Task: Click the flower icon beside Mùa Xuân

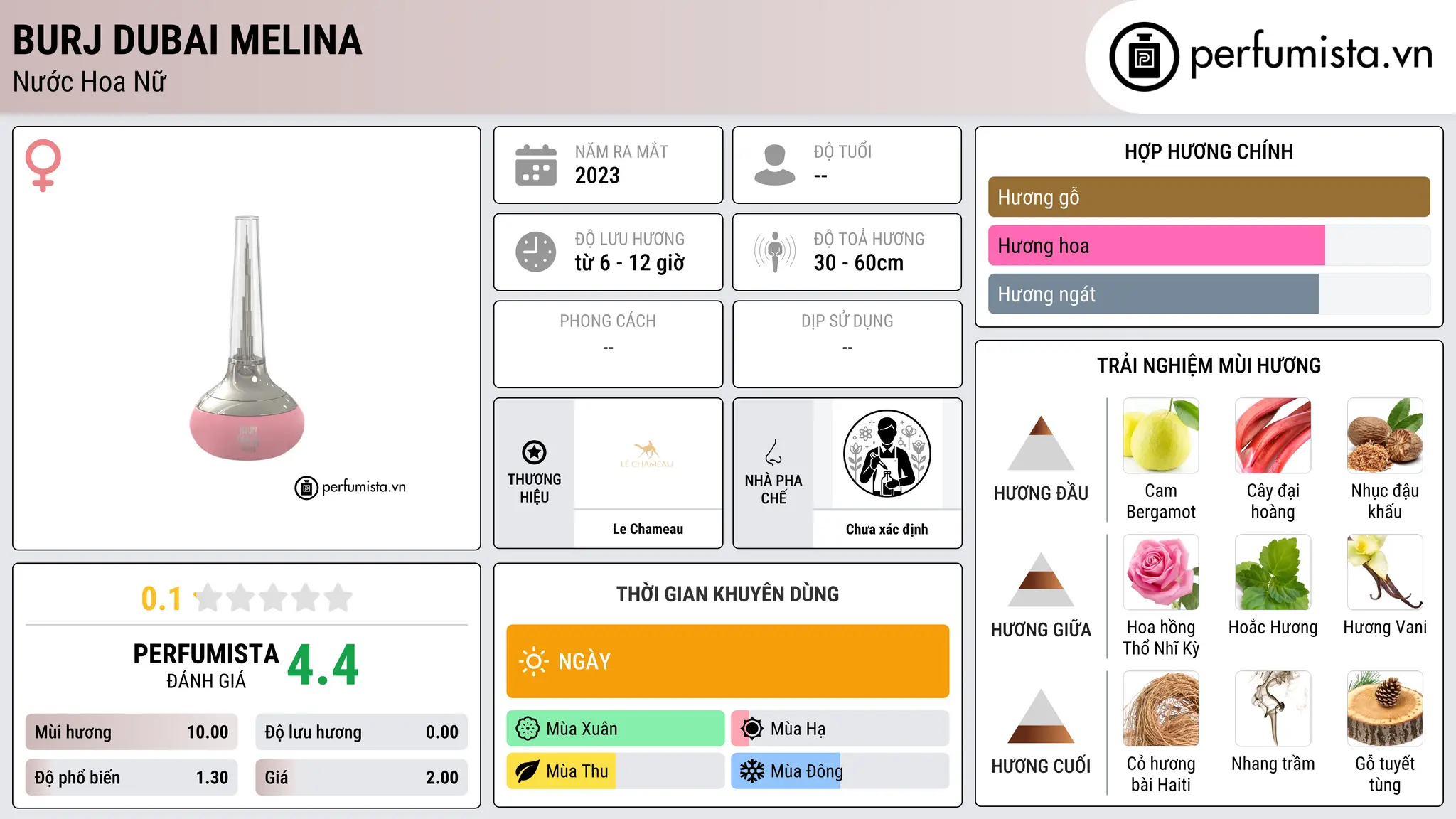Action: pos(527,729)
